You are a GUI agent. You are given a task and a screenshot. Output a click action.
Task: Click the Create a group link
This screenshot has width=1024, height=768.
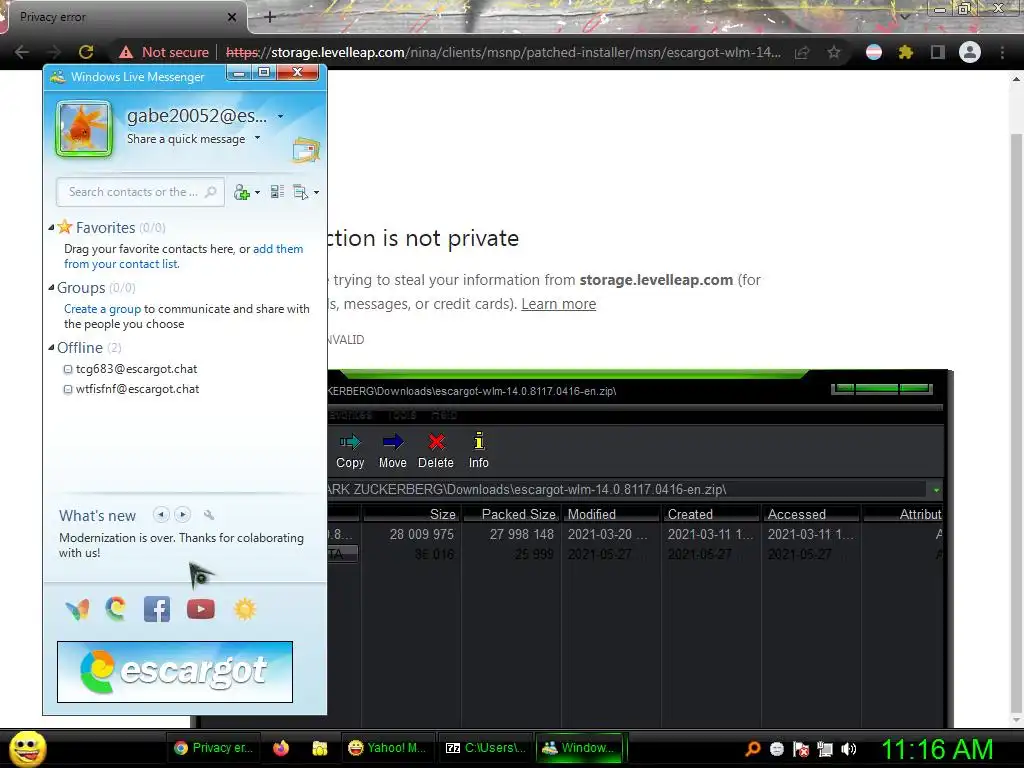(103, 309)
